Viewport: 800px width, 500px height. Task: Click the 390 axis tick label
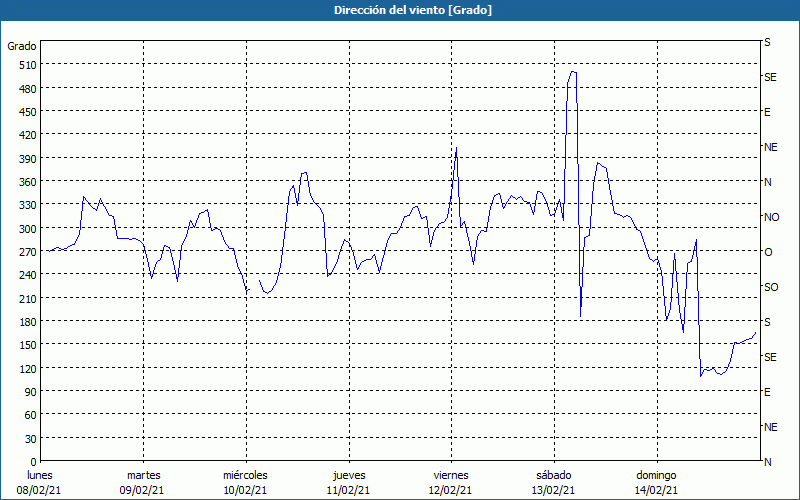point(28,159)
